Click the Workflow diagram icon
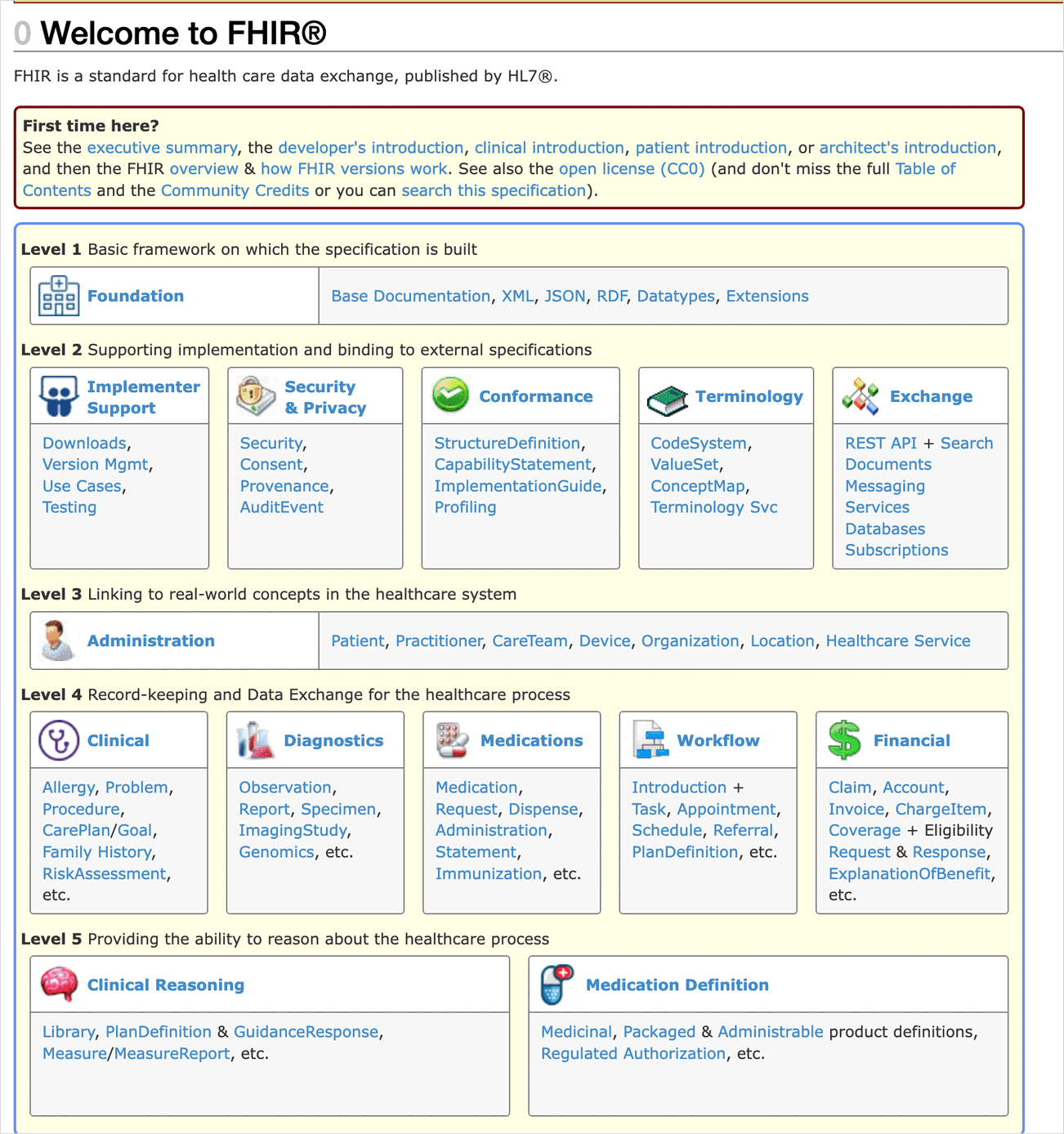Viewport: 1064px width, 1134px height. (x=650, y=740)
